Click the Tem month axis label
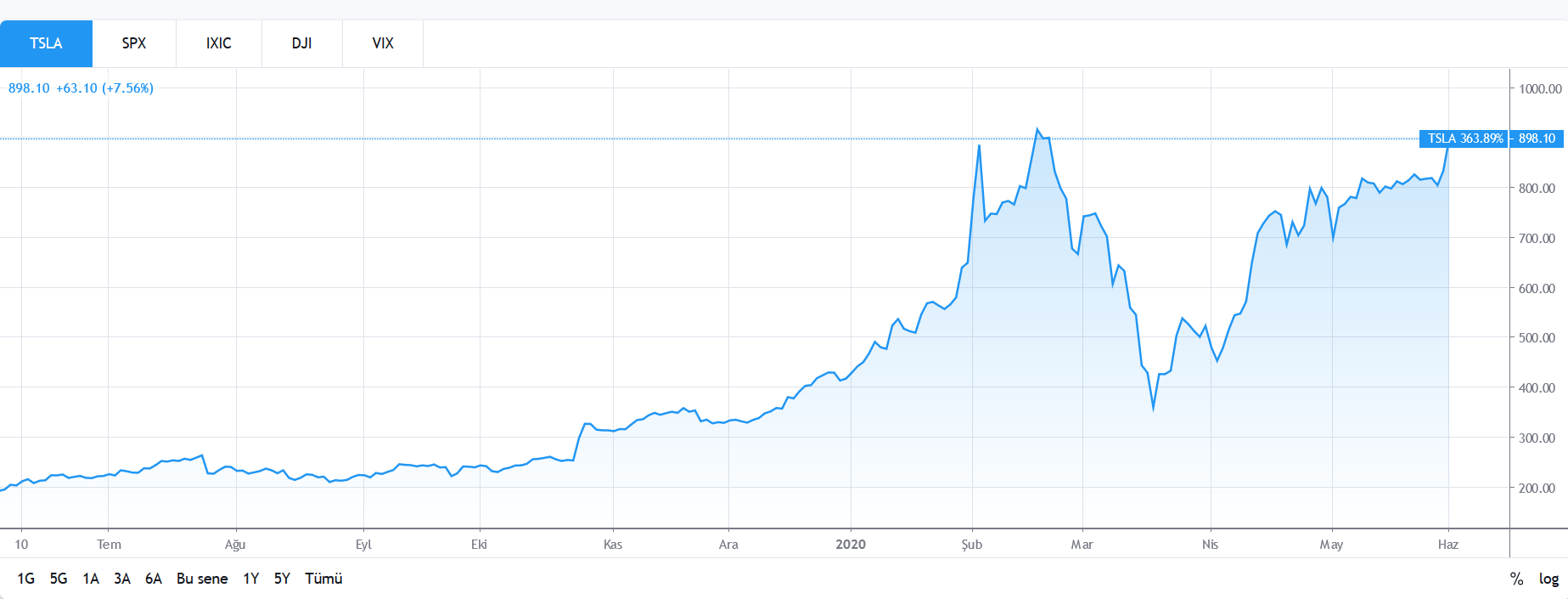Screen dimensions: 1568x599 pyautogui.click(x=109, y=545)
